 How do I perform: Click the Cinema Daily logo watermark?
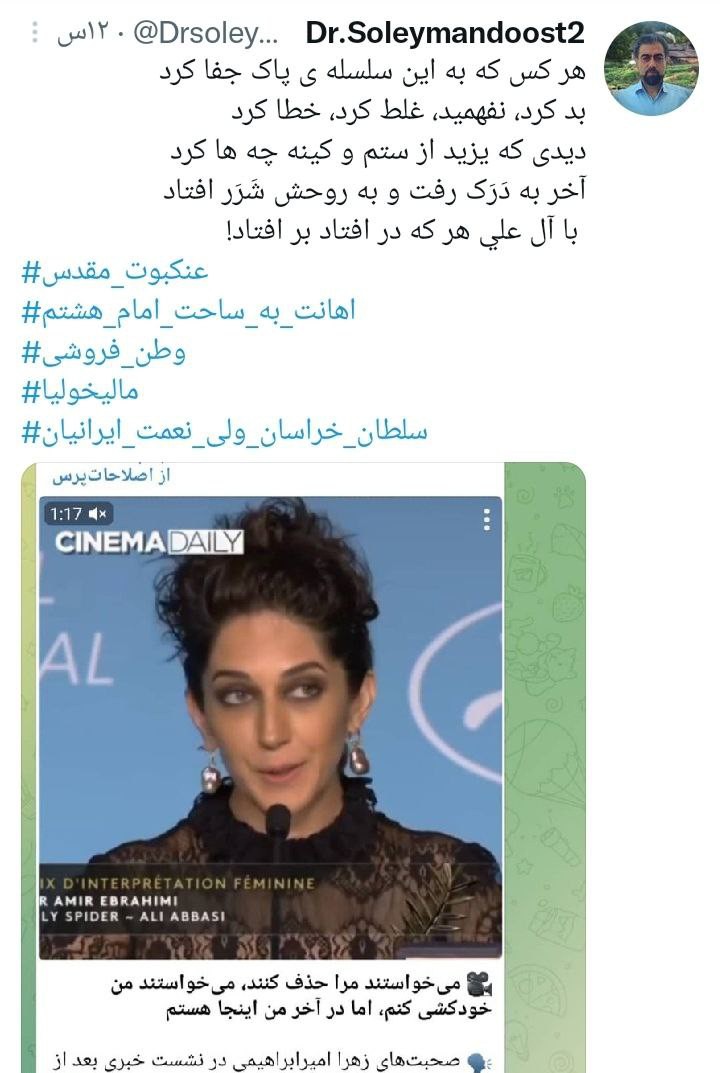coord(149,542)
